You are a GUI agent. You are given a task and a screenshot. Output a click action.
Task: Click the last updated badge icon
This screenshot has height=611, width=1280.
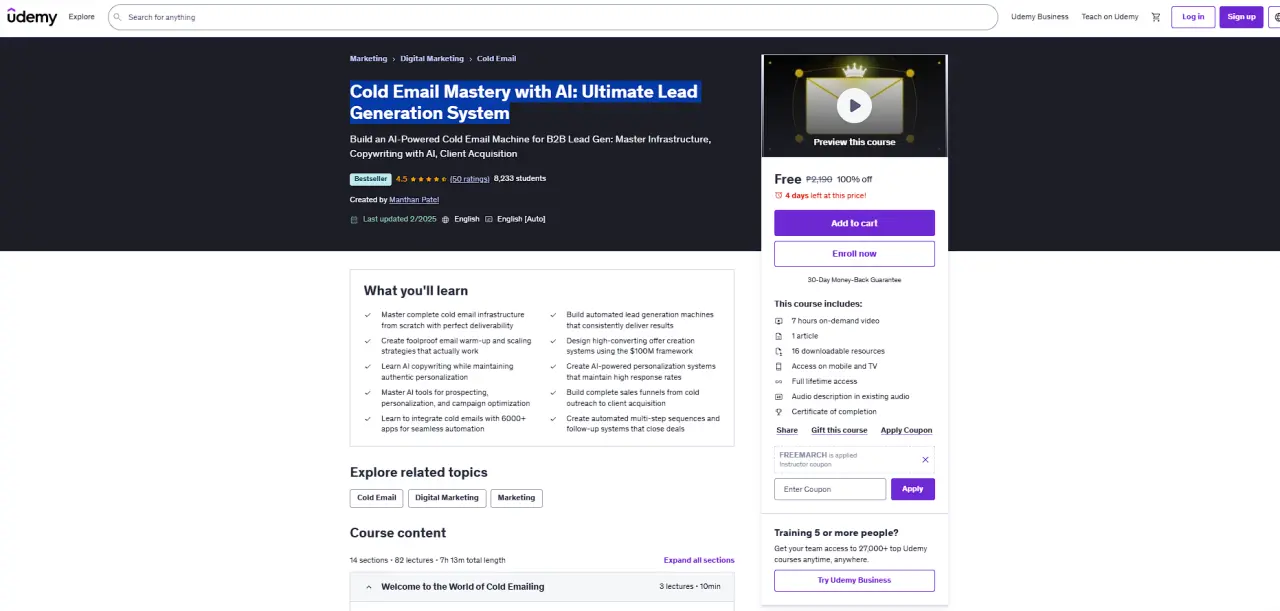click(x=354, y=219)
